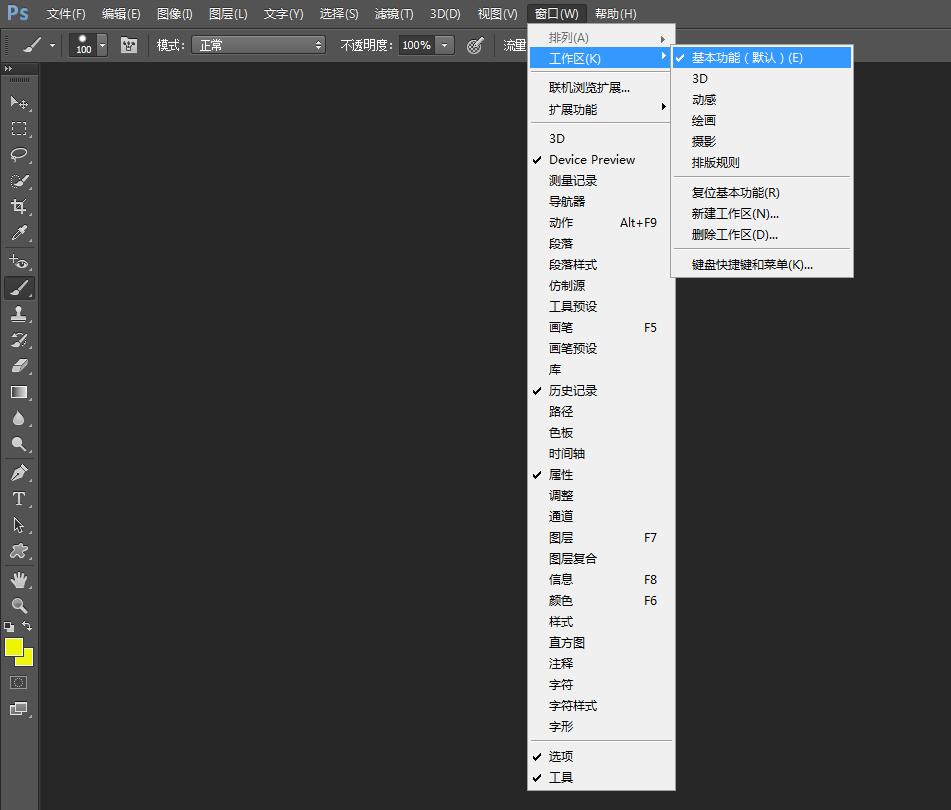Select the Gradient tool

(18, 392)
